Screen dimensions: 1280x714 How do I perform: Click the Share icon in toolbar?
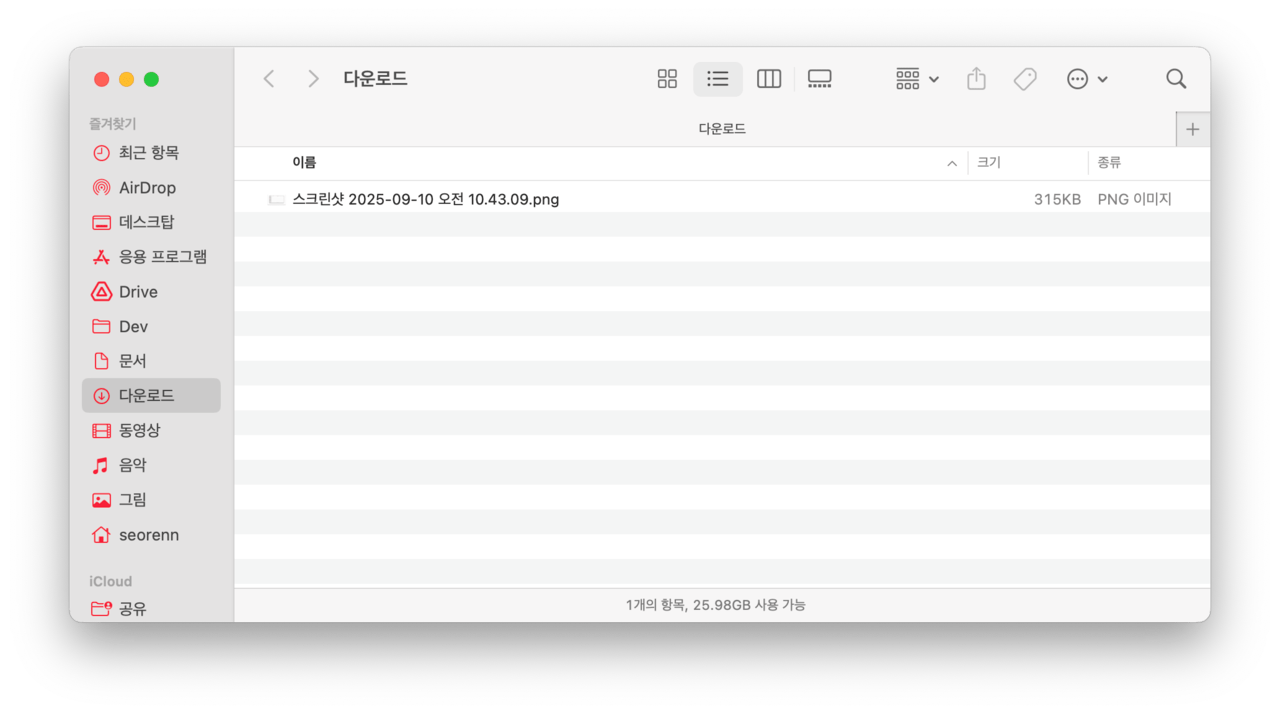976,79
